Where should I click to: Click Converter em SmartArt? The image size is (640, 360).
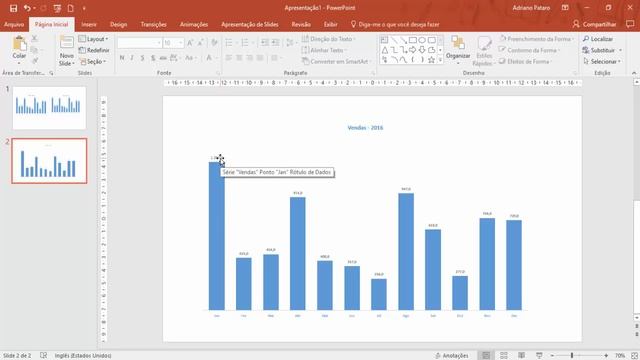[336, 62]
